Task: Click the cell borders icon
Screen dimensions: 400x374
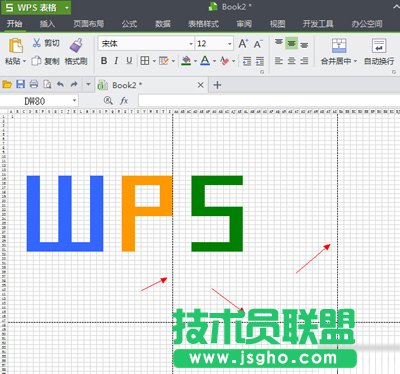Action: pos(145,61)
